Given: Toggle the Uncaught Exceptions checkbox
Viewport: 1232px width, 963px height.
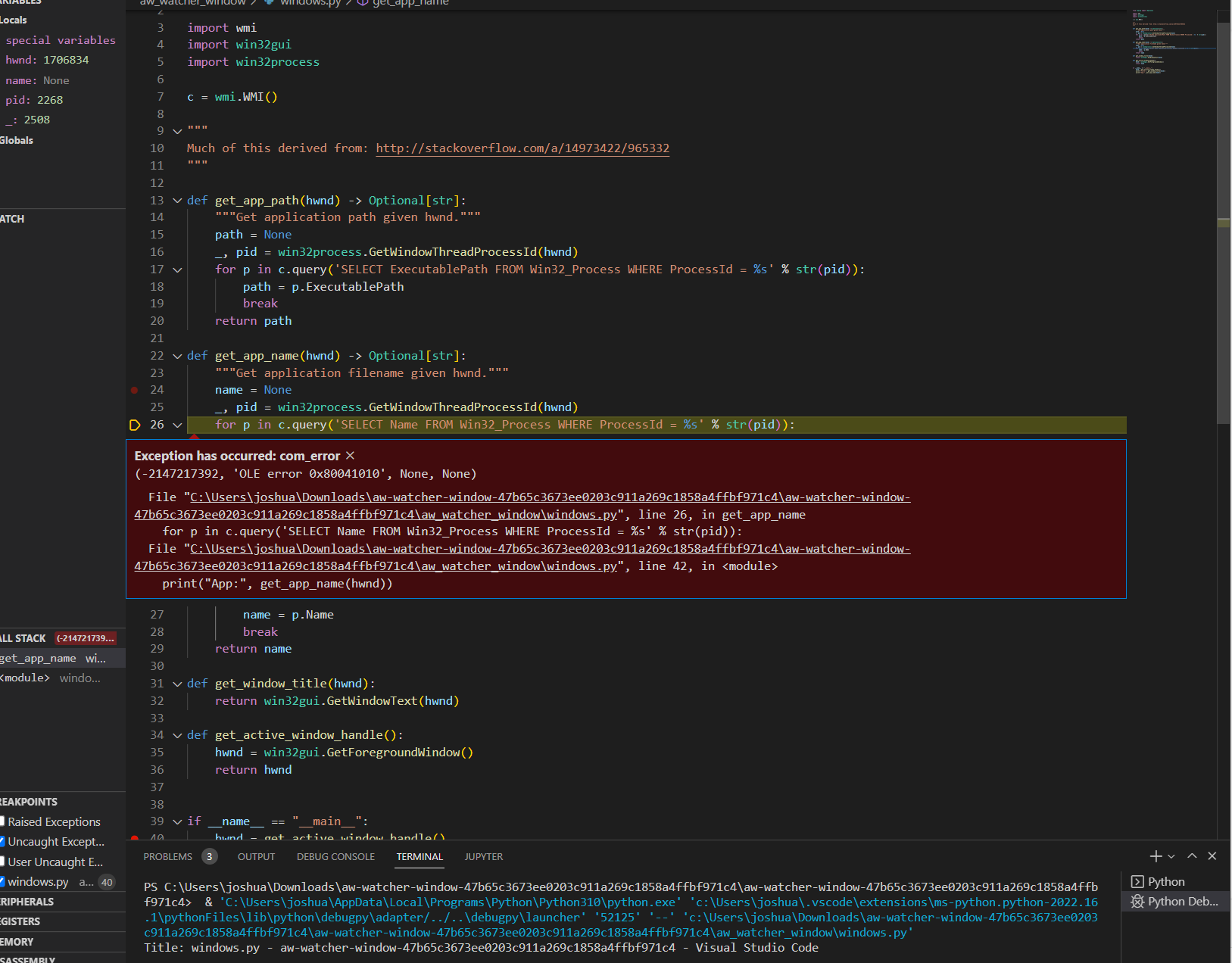Looking at the screenshot, I should [3, 841].
